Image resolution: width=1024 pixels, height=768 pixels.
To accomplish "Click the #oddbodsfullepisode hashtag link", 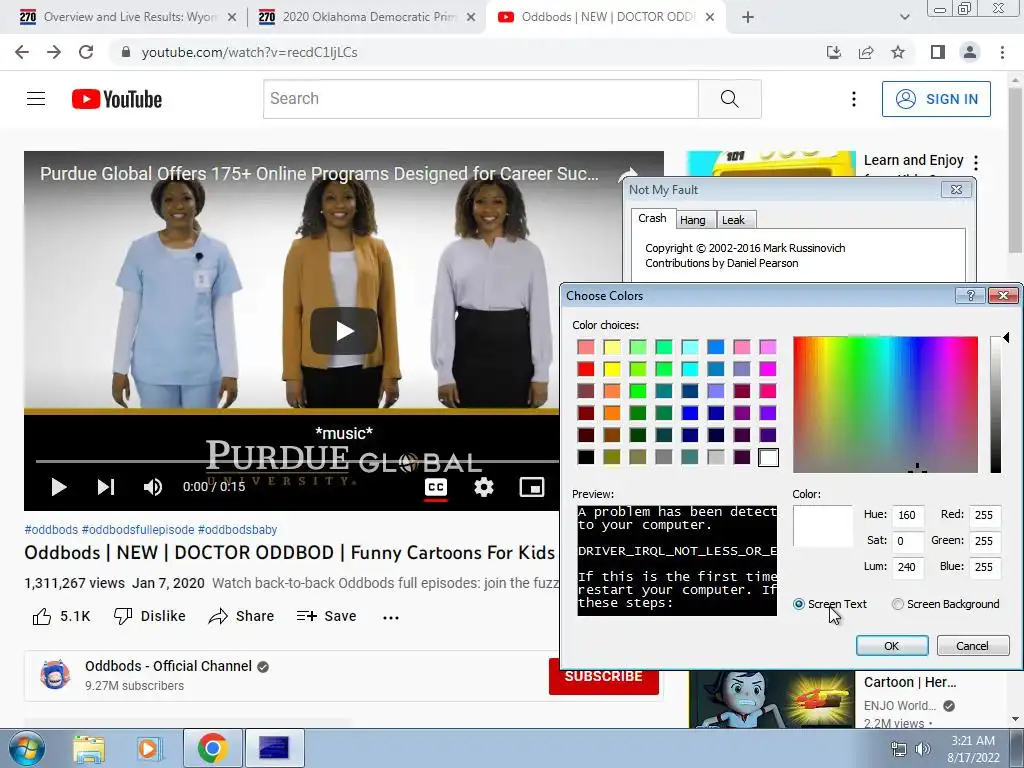I will click(138, 530).
